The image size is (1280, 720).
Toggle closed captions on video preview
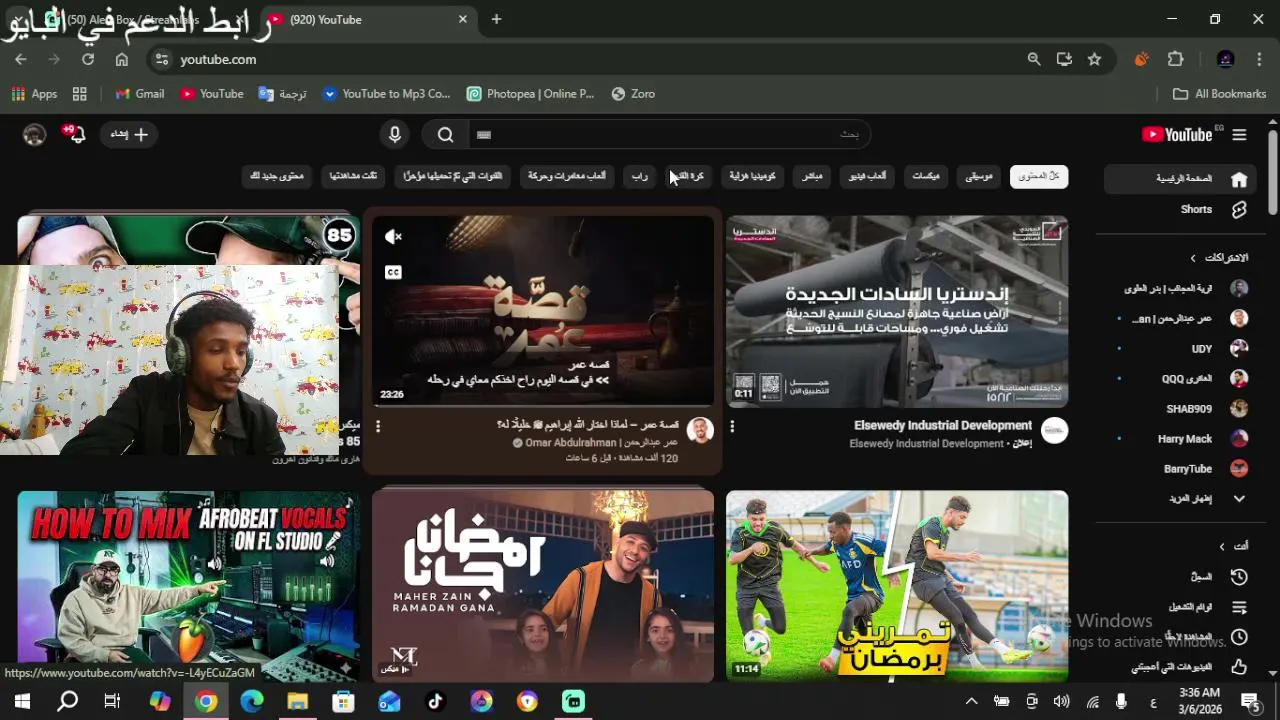[393, 272]
